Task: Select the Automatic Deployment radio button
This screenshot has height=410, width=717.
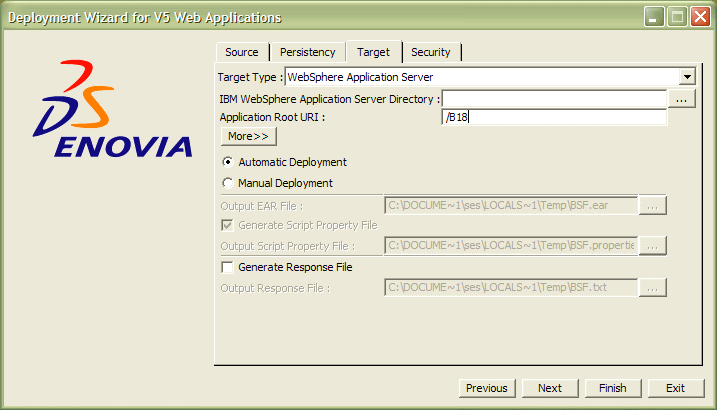Action: coord(228,162)
